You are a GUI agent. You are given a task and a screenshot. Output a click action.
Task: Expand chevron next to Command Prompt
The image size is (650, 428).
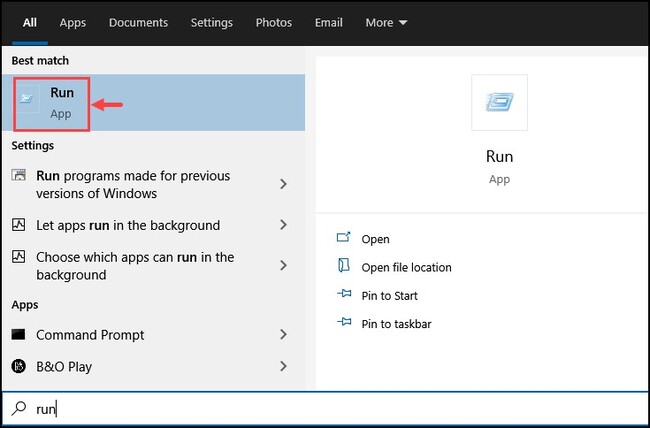(x=284, y=334)
